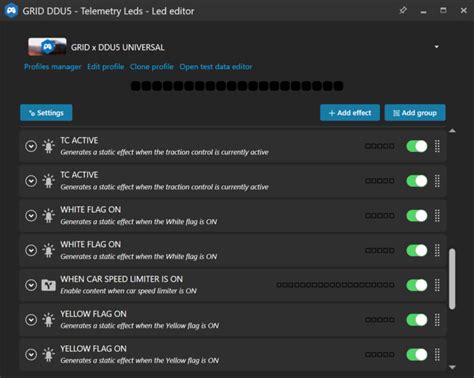Click the second WHITE FLAG ON lamp icon
This screenshot has width=474, height=378.
click(x=48, y=250)
